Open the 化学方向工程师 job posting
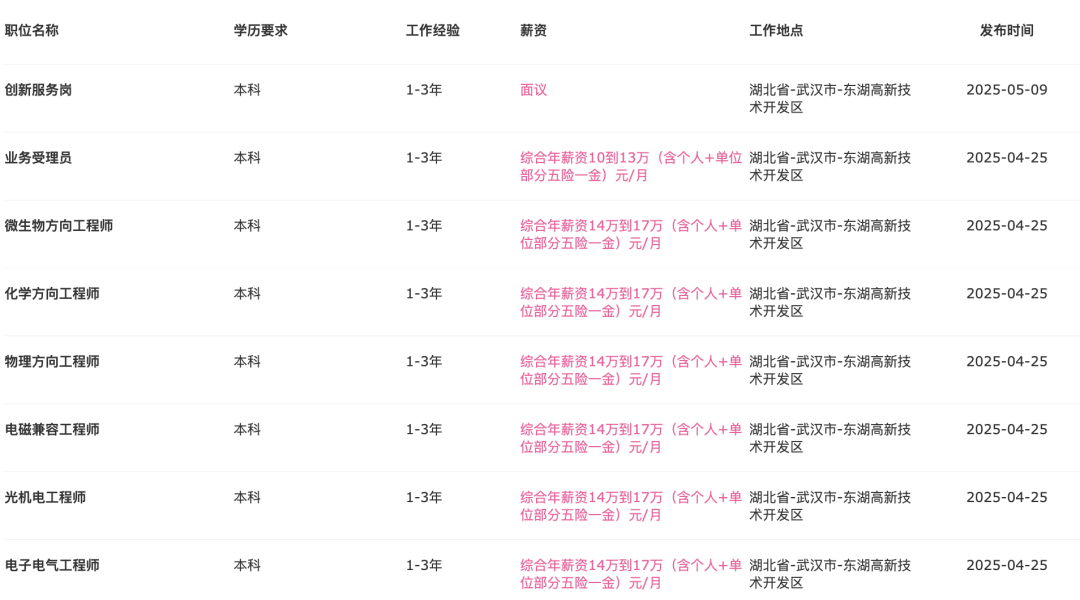 coord(52,293)
